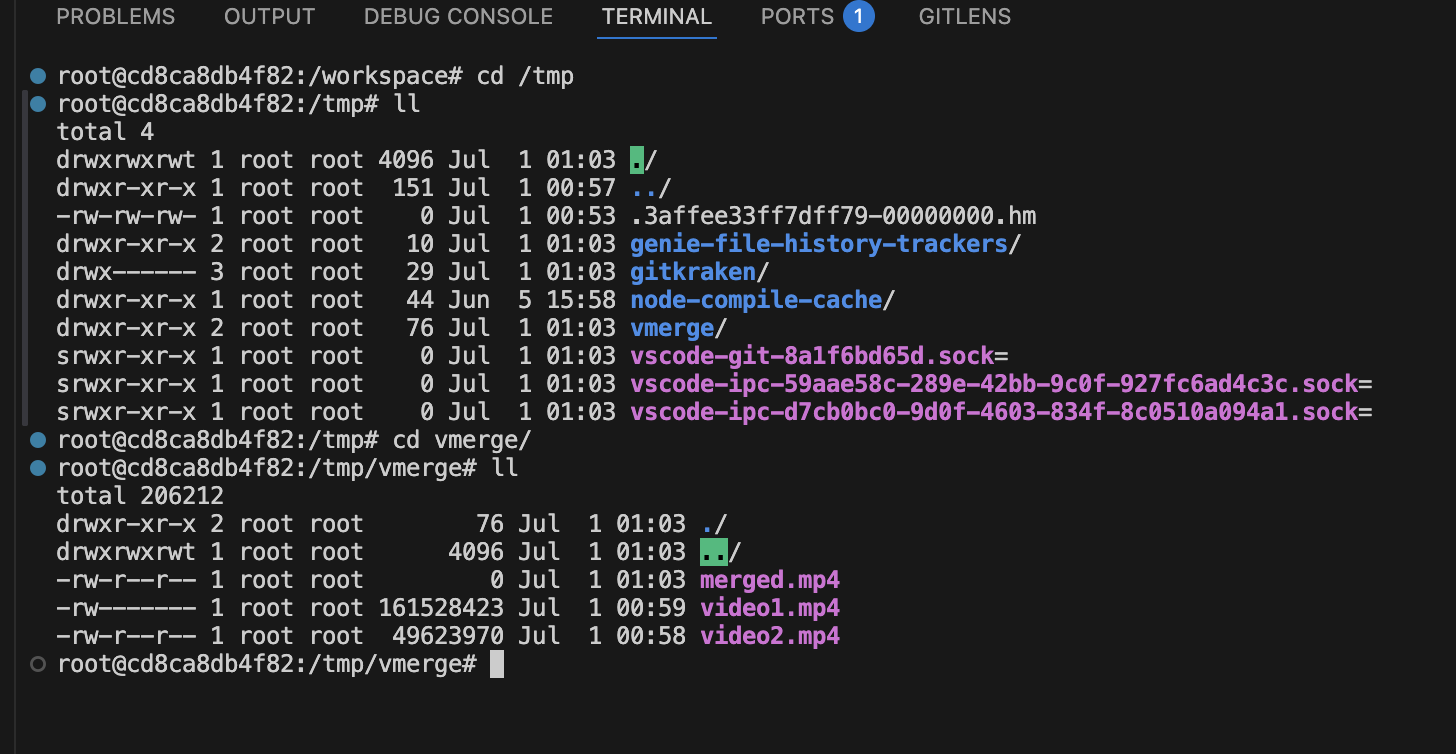The width and height of the screenshot is (1456, 754).
Task: Click command marker beside '/tmp# ll'
Action: (x=38, y=104)
